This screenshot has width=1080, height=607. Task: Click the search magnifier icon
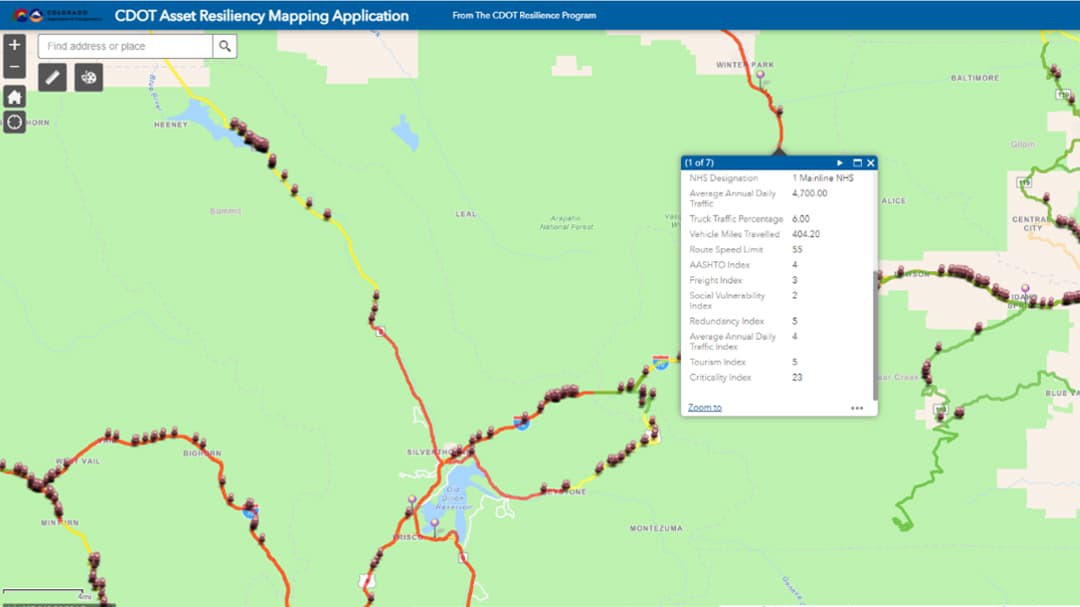(225, 46)
